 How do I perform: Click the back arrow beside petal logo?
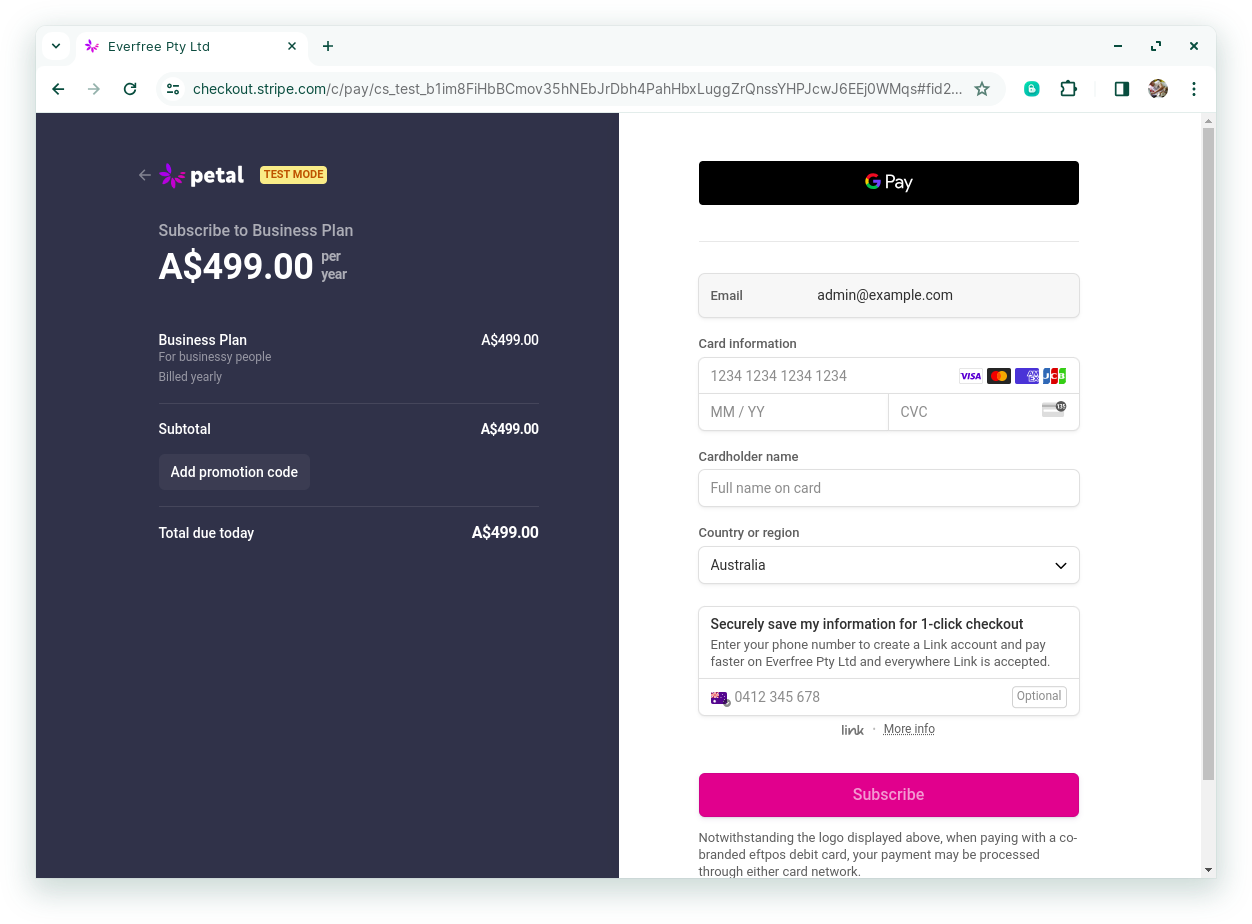145,175
